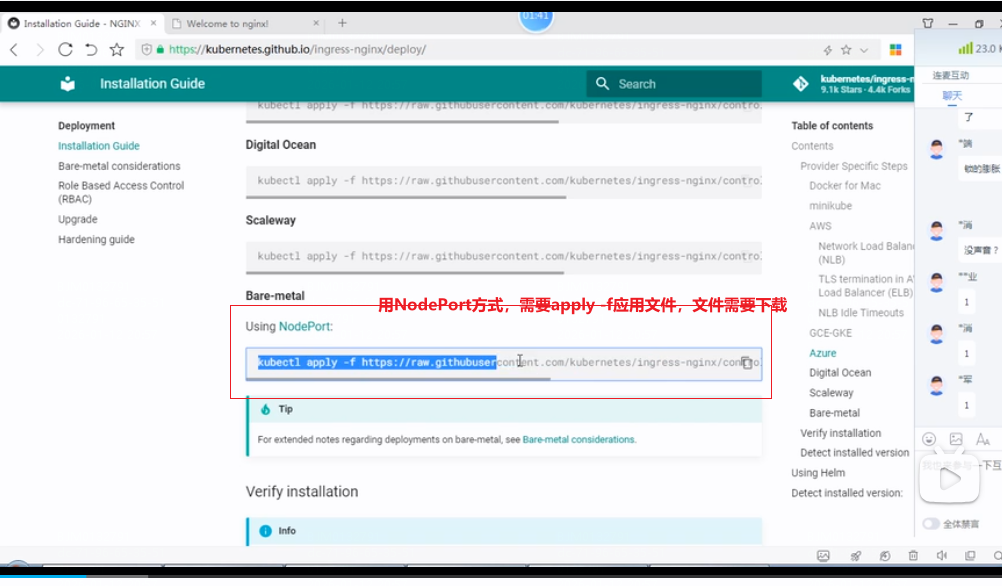
Task: Jump to minikube in table of contents
Action: click(831, 206)
